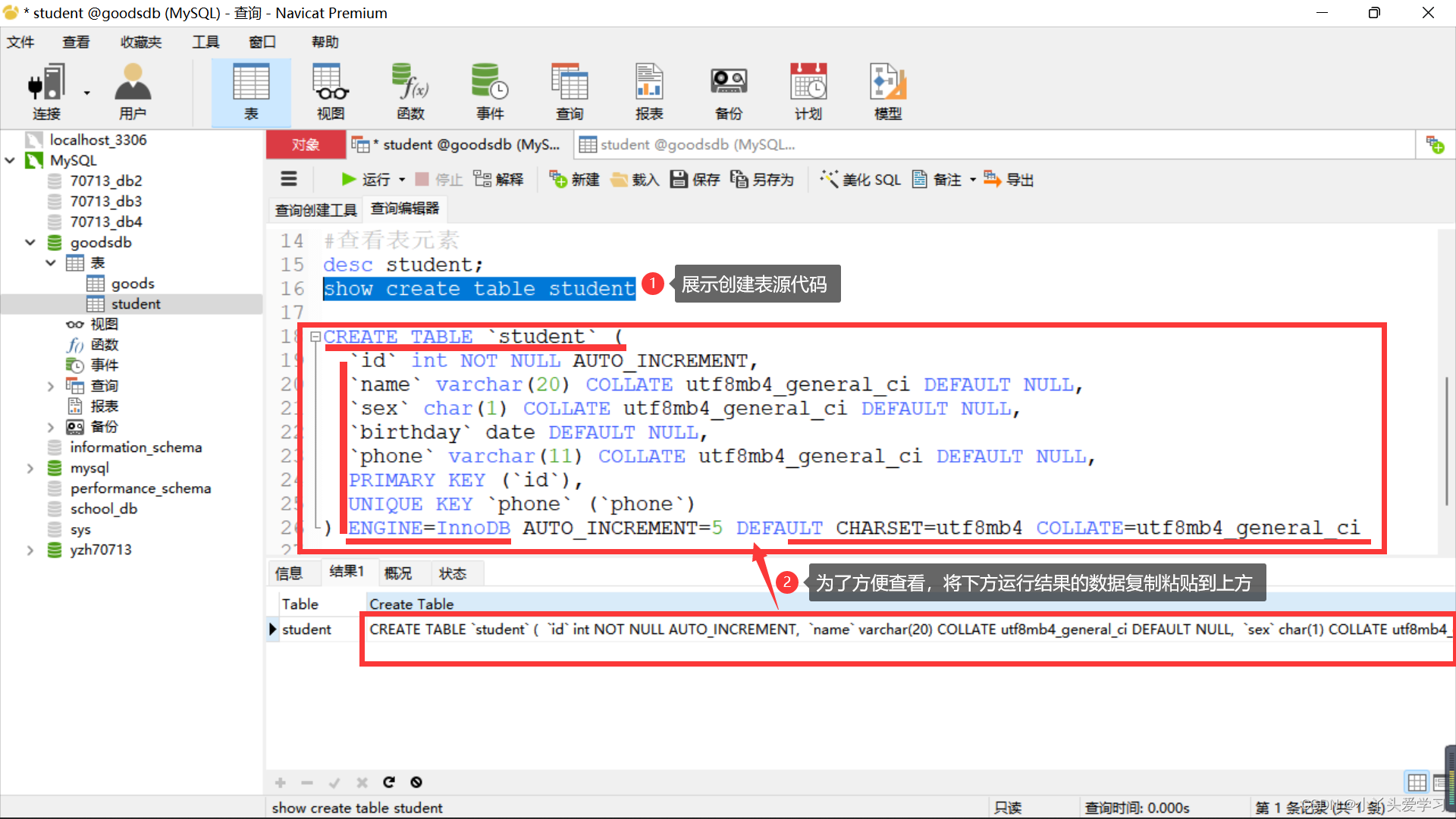
Task: Select localhost_3306 connection
Action: click(x=98, y=140)
